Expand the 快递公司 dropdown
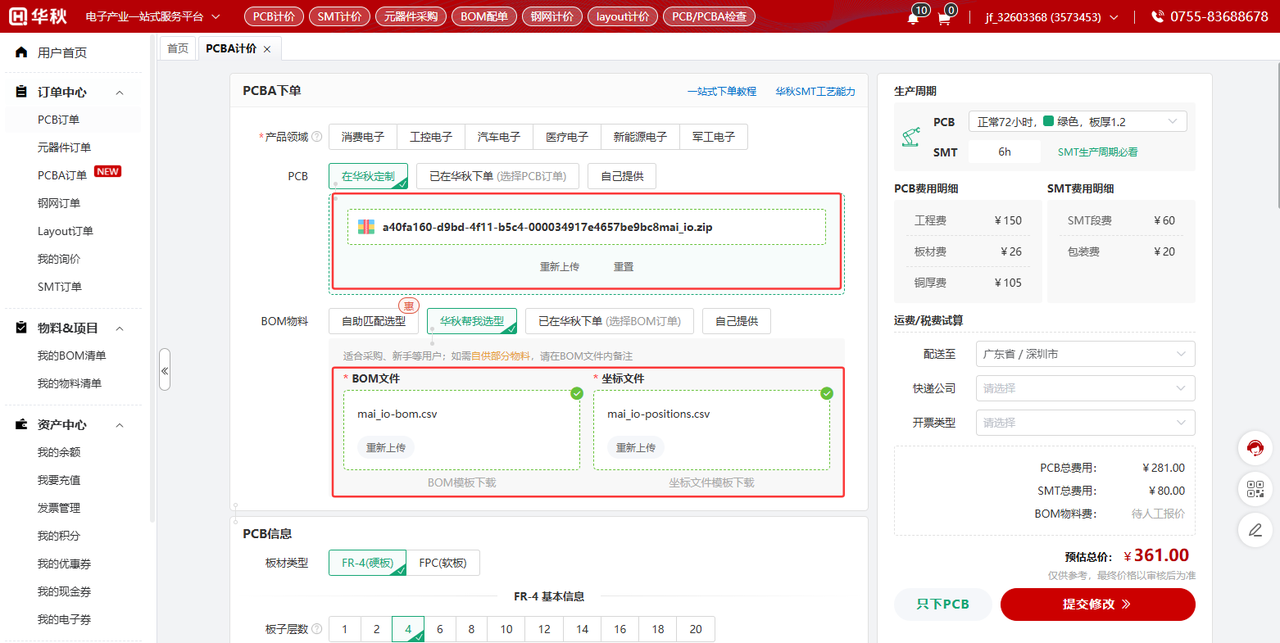 tap(1085, 388)
